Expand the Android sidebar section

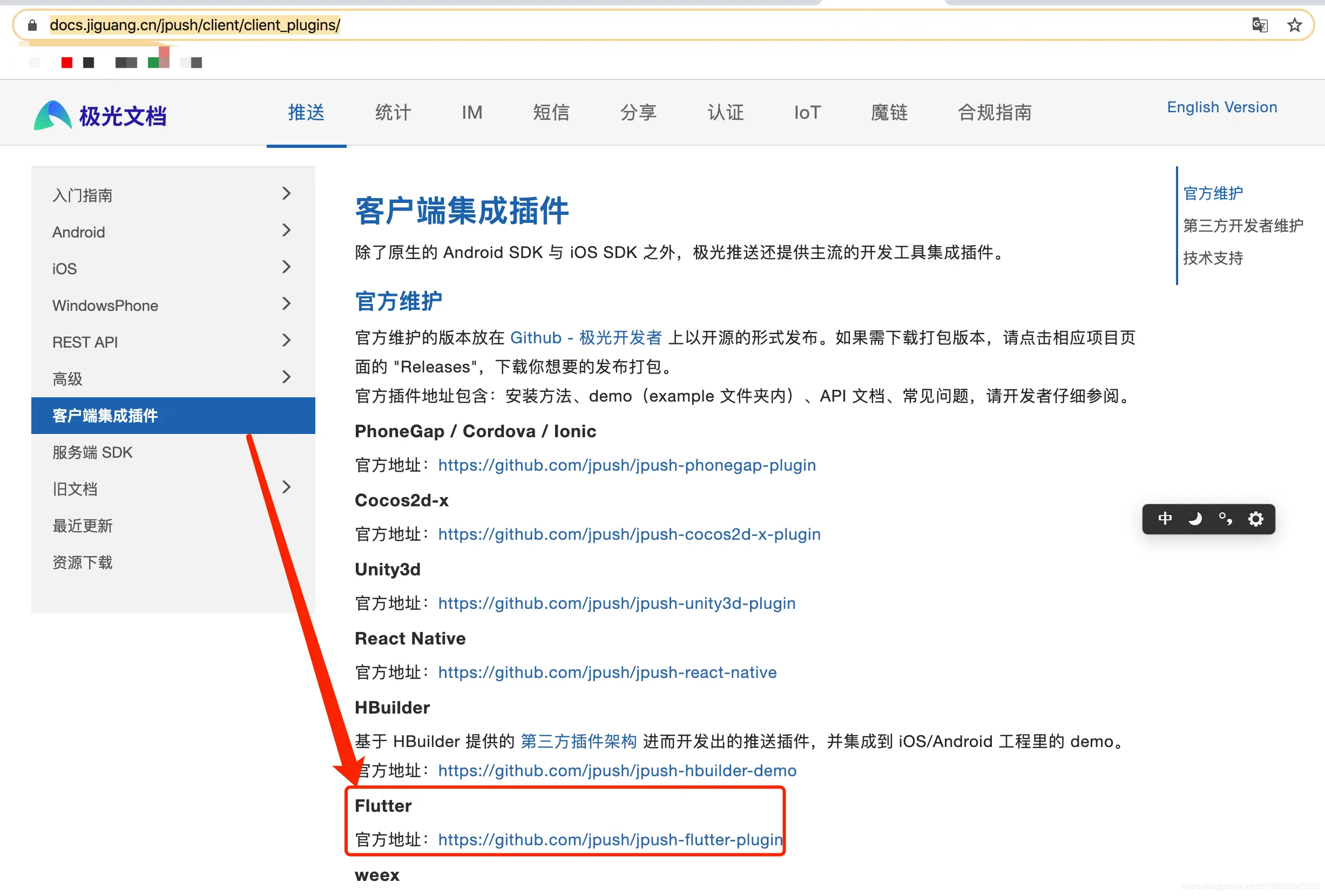pos(286,230)
